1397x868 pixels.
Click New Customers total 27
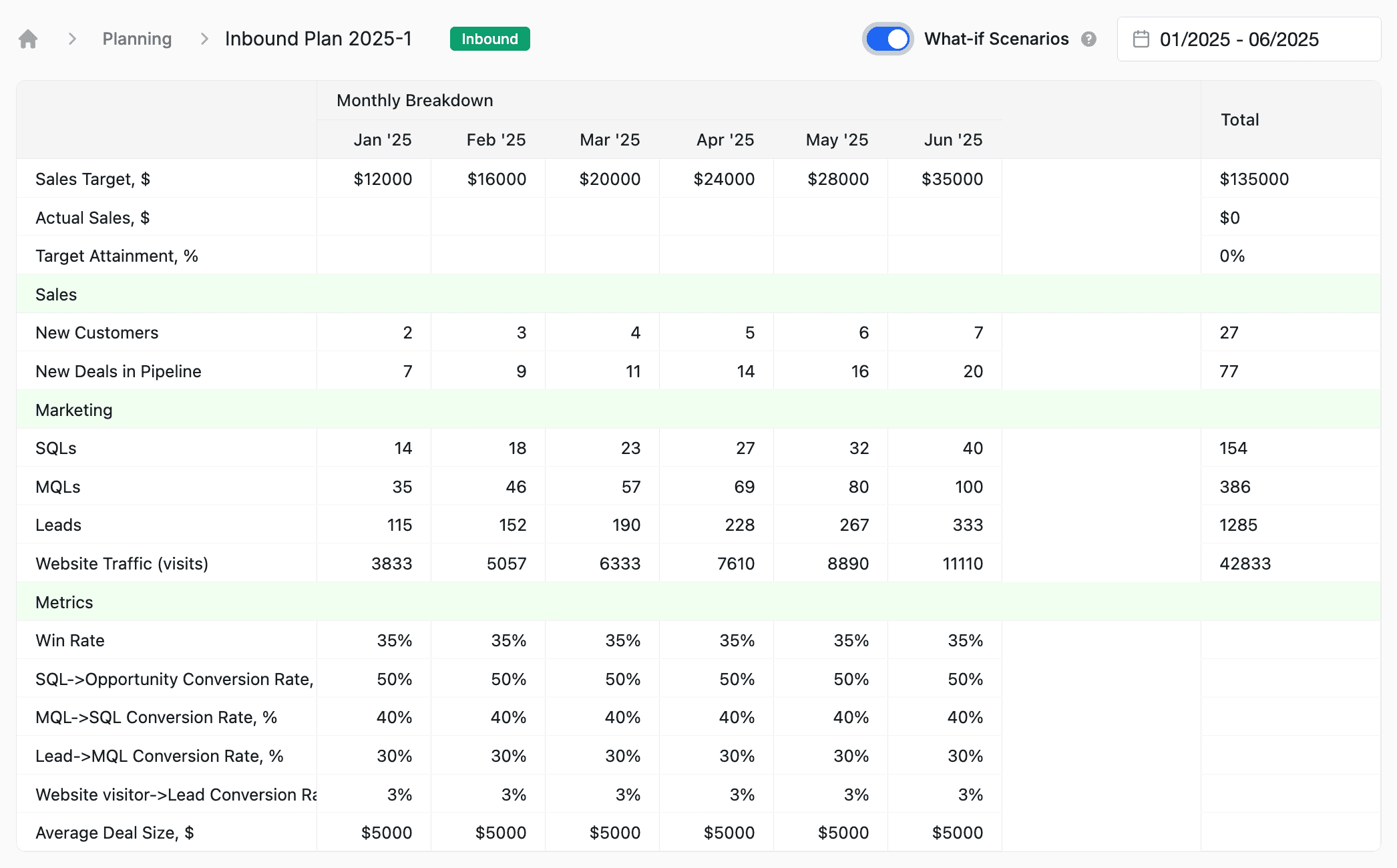click(x=1229, y=333)
